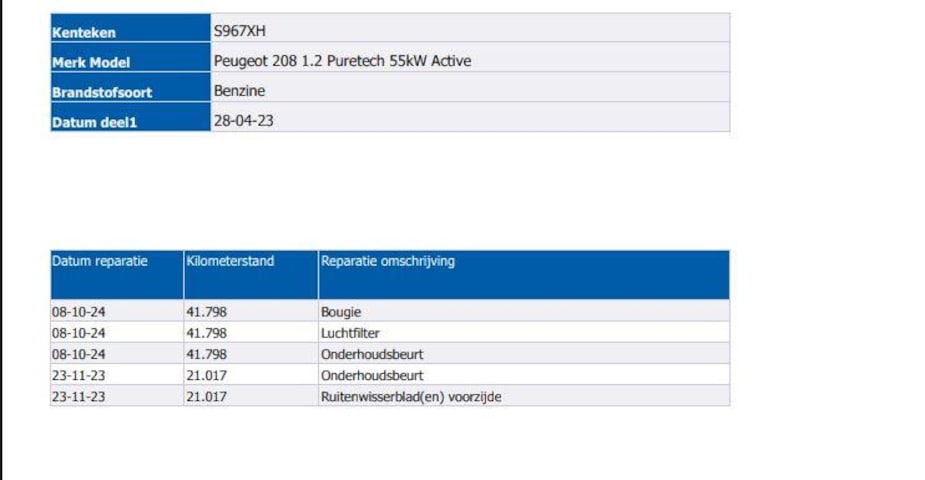The height and width of the screenshot is (480, 925).
Task: Select the license plate value S967XH
Action: (240, 31)
